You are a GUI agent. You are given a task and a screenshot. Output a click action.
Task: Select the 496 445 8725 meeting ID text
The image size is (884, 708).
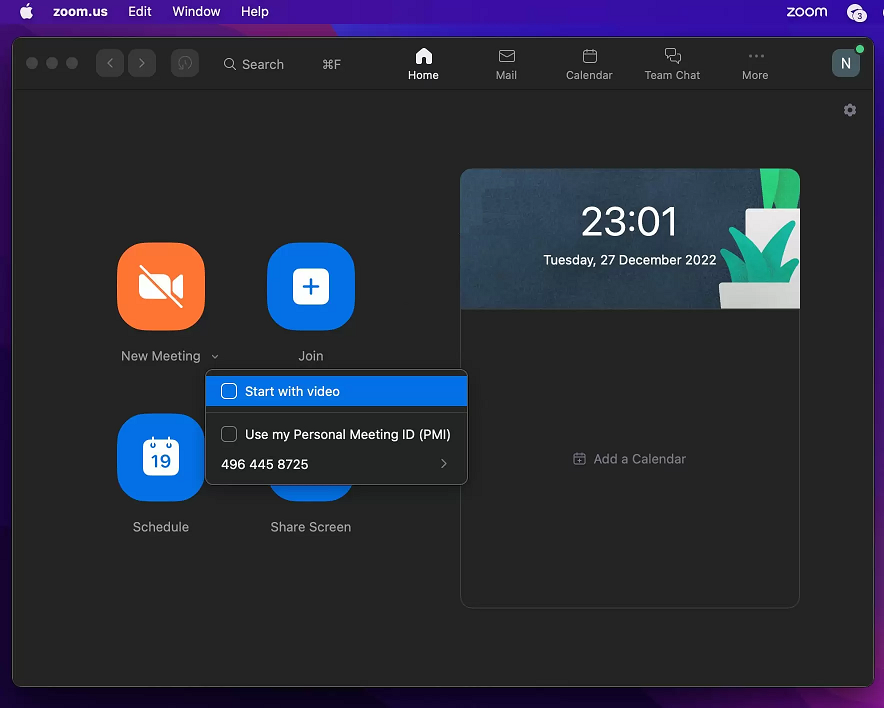click(x=265, y=464)
